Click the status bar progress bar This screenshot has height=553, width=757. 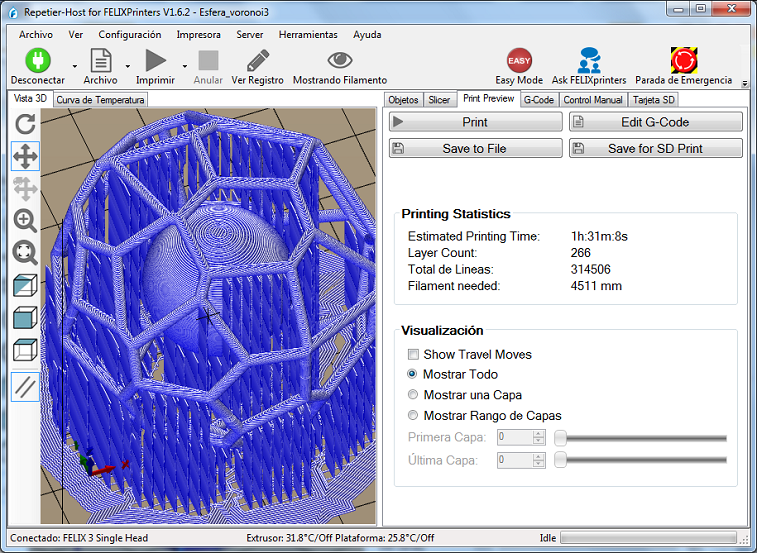click(648, 538)
